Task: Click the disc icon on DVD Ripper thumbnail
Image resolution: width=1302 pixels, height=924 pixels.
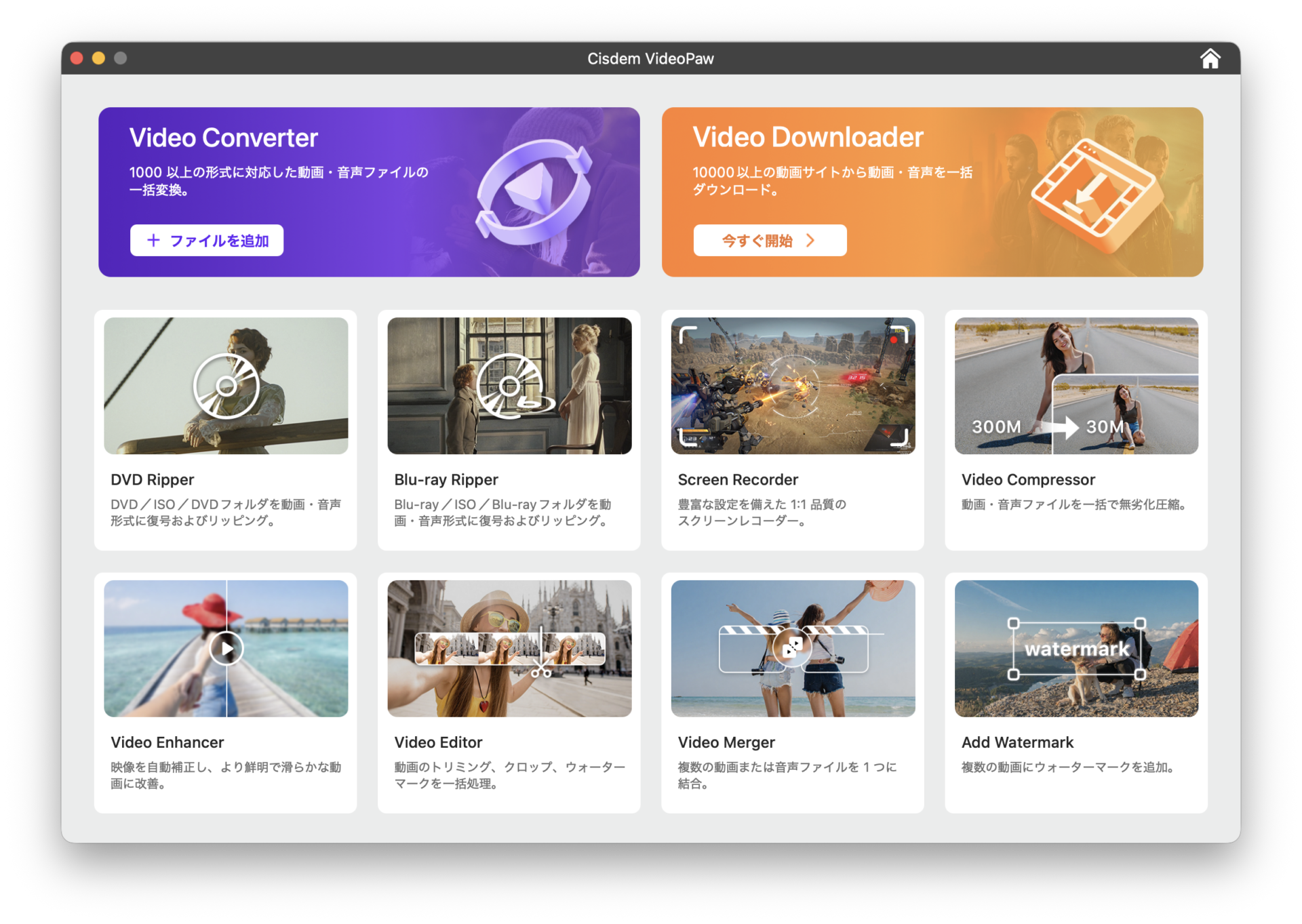Action: 226,386
